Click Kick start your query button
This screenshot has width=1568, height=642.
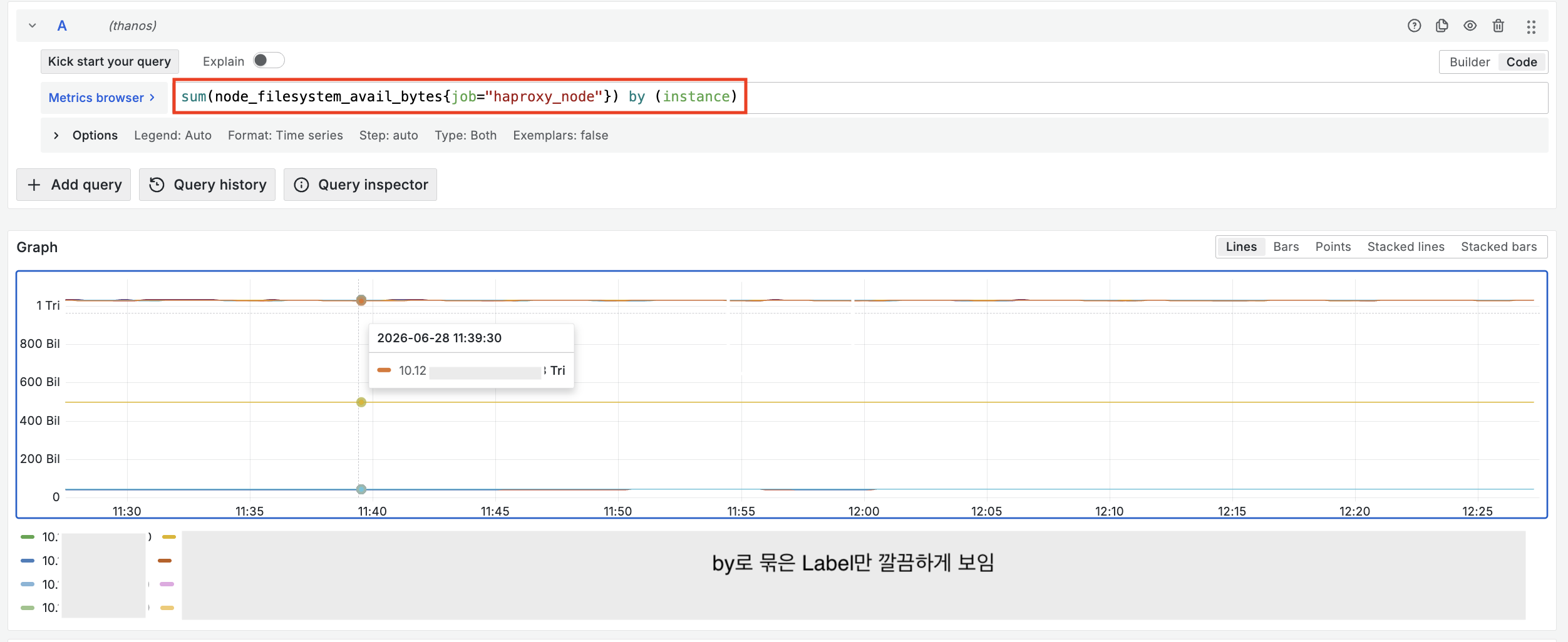click(x=110, y=61)
